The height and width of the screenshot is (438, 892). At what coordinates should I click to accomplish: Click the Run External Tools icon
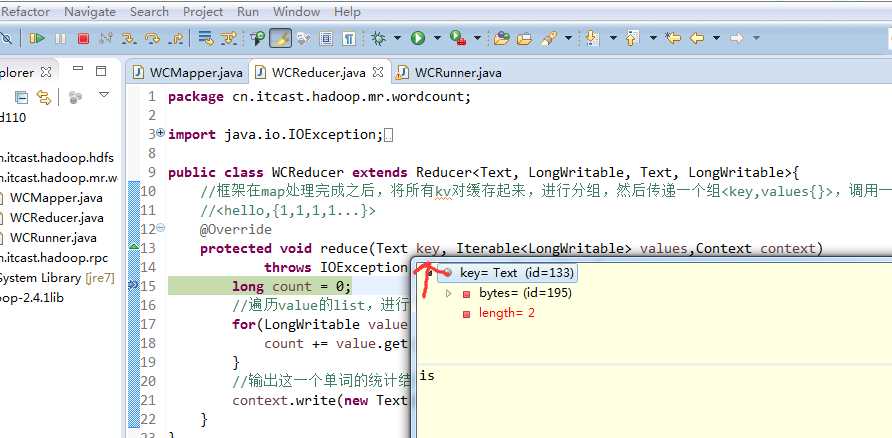tap(458, 38)
